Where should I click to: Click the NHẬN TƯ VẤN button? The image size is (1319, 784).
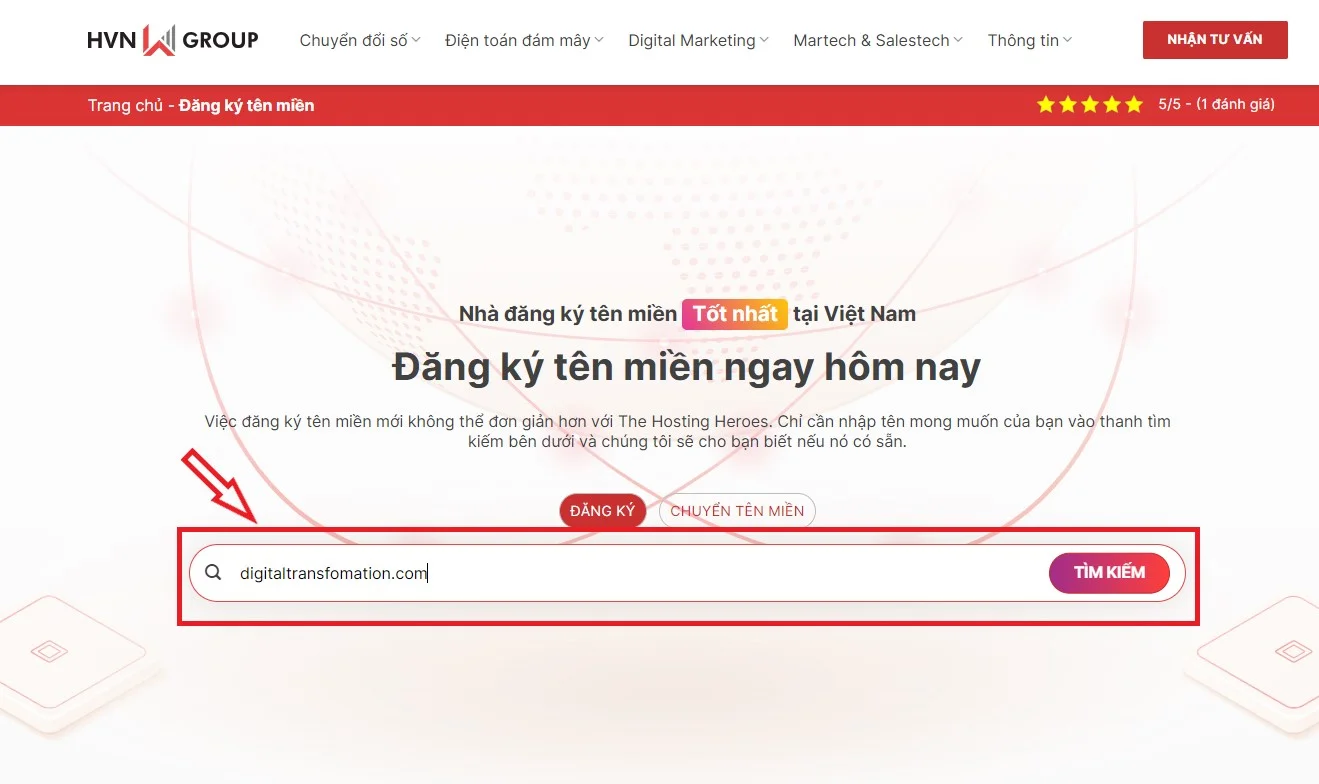[x=1215, y=40]
